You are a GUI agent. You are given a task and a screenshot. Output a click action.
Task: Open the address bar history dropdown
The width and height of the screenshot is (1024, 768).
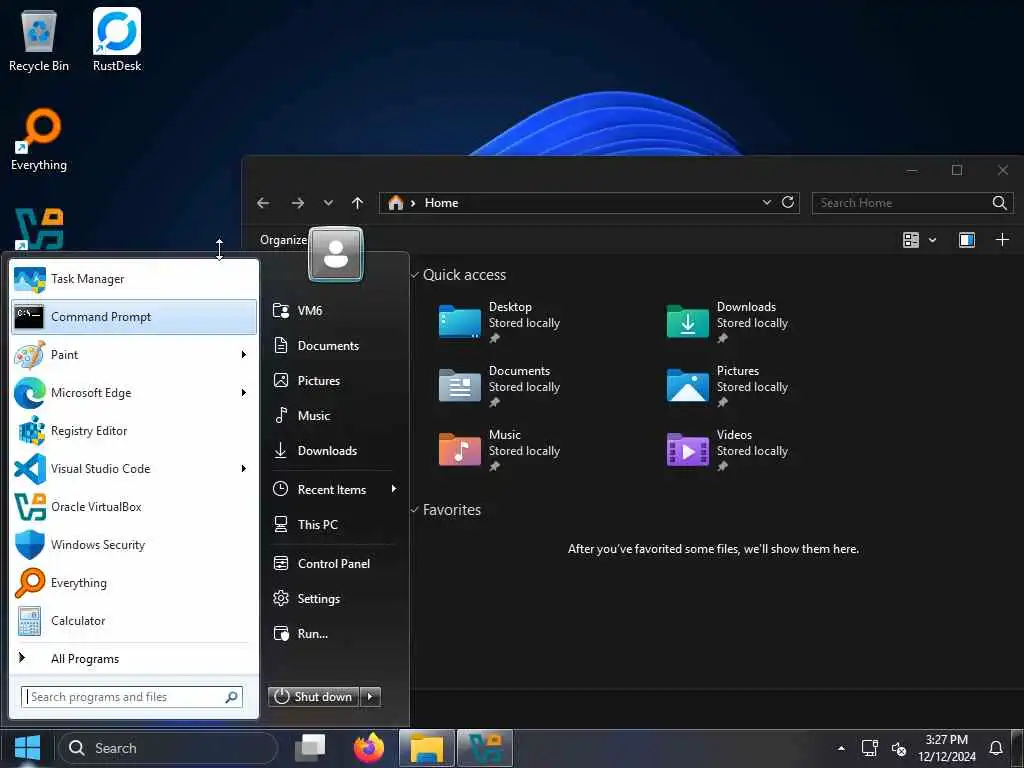point(767,202)
